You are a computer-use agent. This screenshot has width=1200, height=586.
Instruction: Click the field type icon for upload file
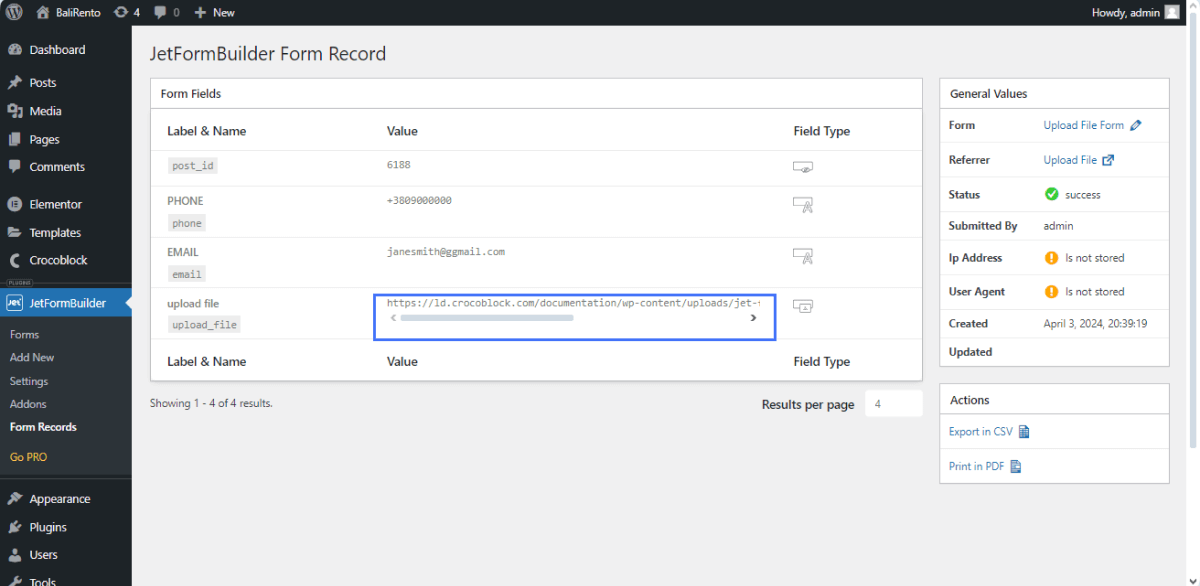(x=803, y=306)
